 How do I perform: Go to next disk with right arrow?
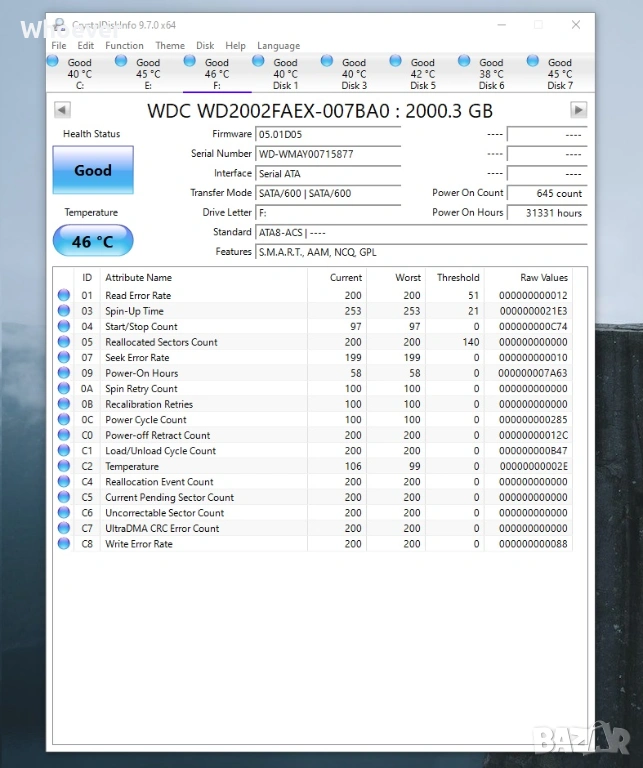[578, 110]
